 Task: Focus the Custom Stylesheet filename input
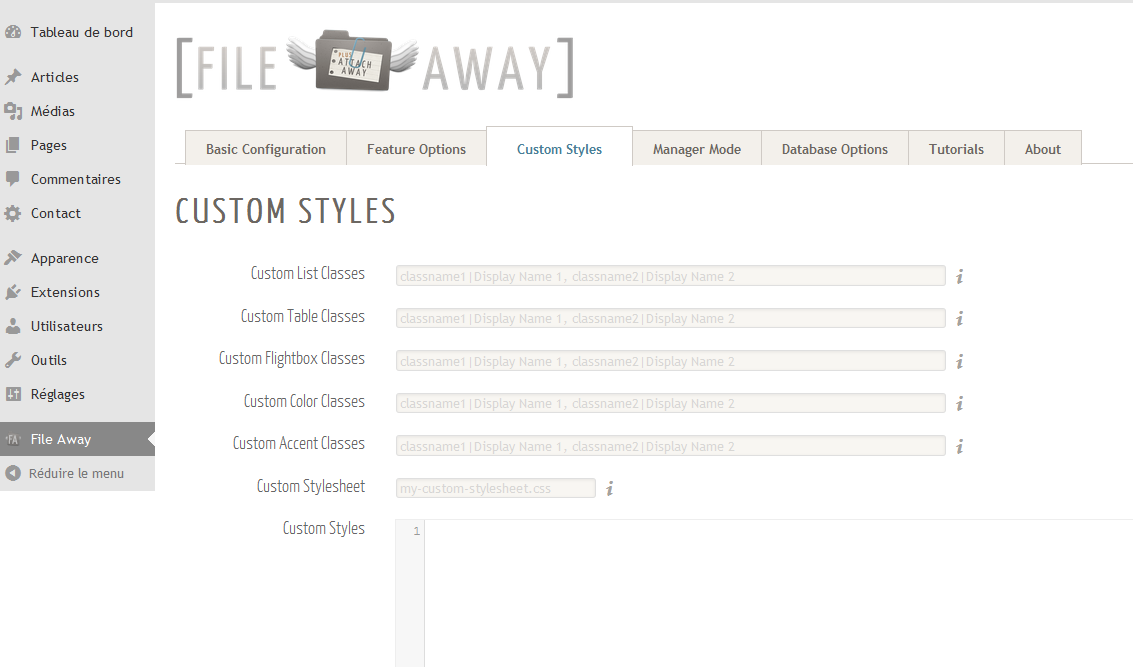(x=496, y=489)
